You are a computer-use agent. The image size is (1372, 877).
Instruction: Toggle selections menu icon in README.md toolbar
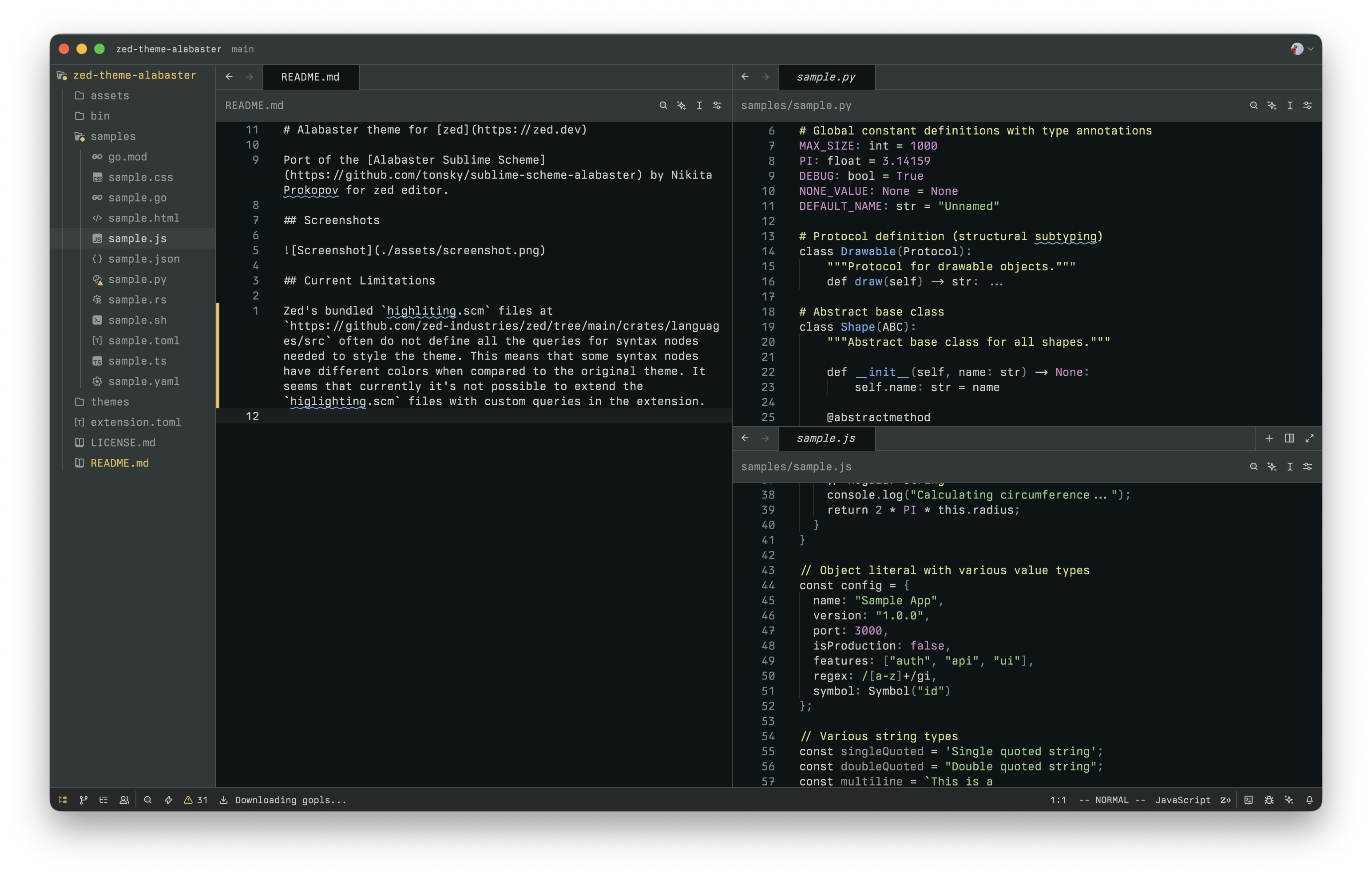tap(700, 105)
